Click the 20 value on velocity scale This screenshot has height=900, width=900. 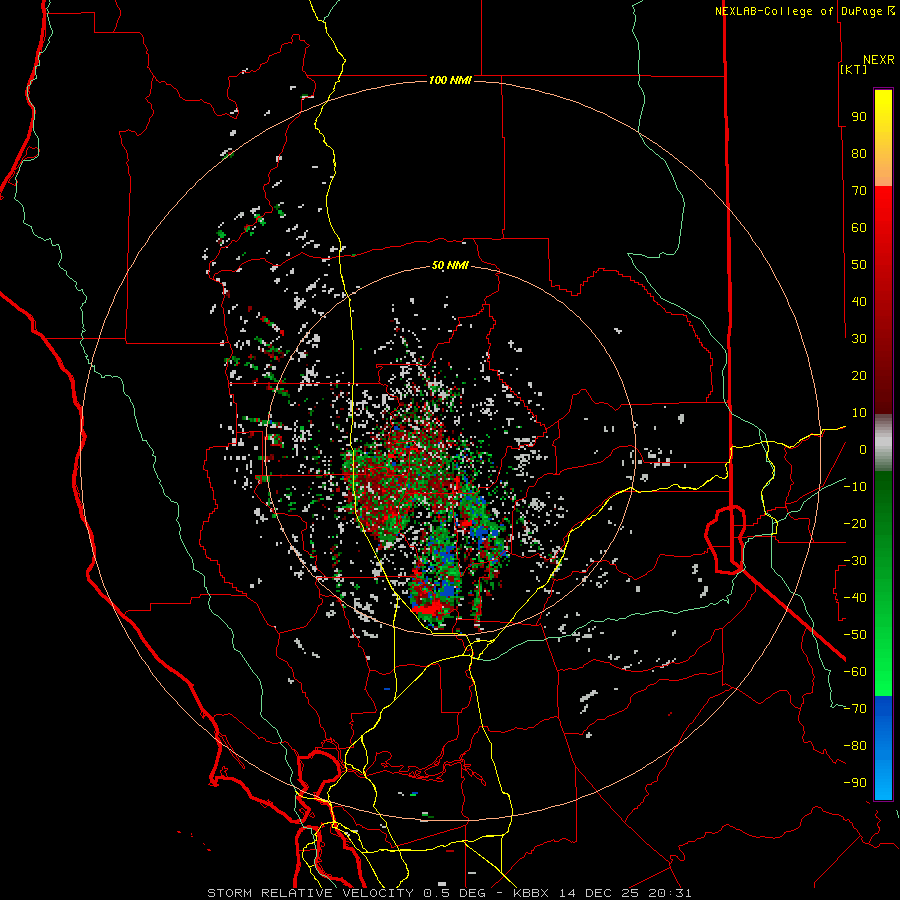(859, 376)
